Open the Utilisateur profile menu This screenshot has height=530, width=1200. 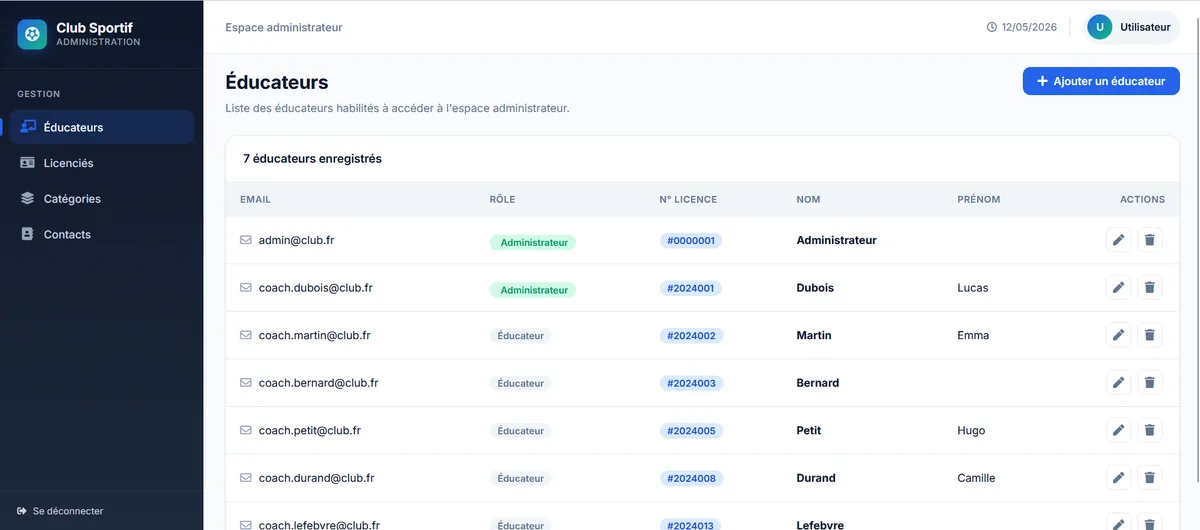point(1130,27)
